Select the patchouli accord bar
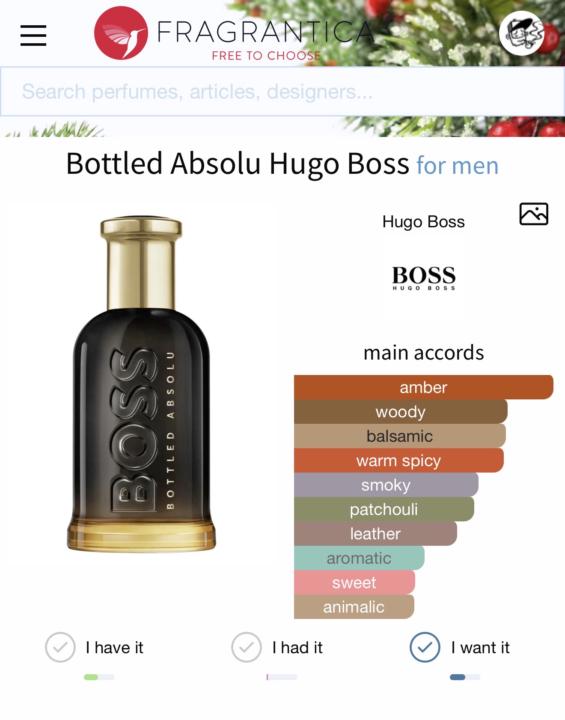This screenshot has width=565, height=720. pyautogui.click(x=384, y=509)
